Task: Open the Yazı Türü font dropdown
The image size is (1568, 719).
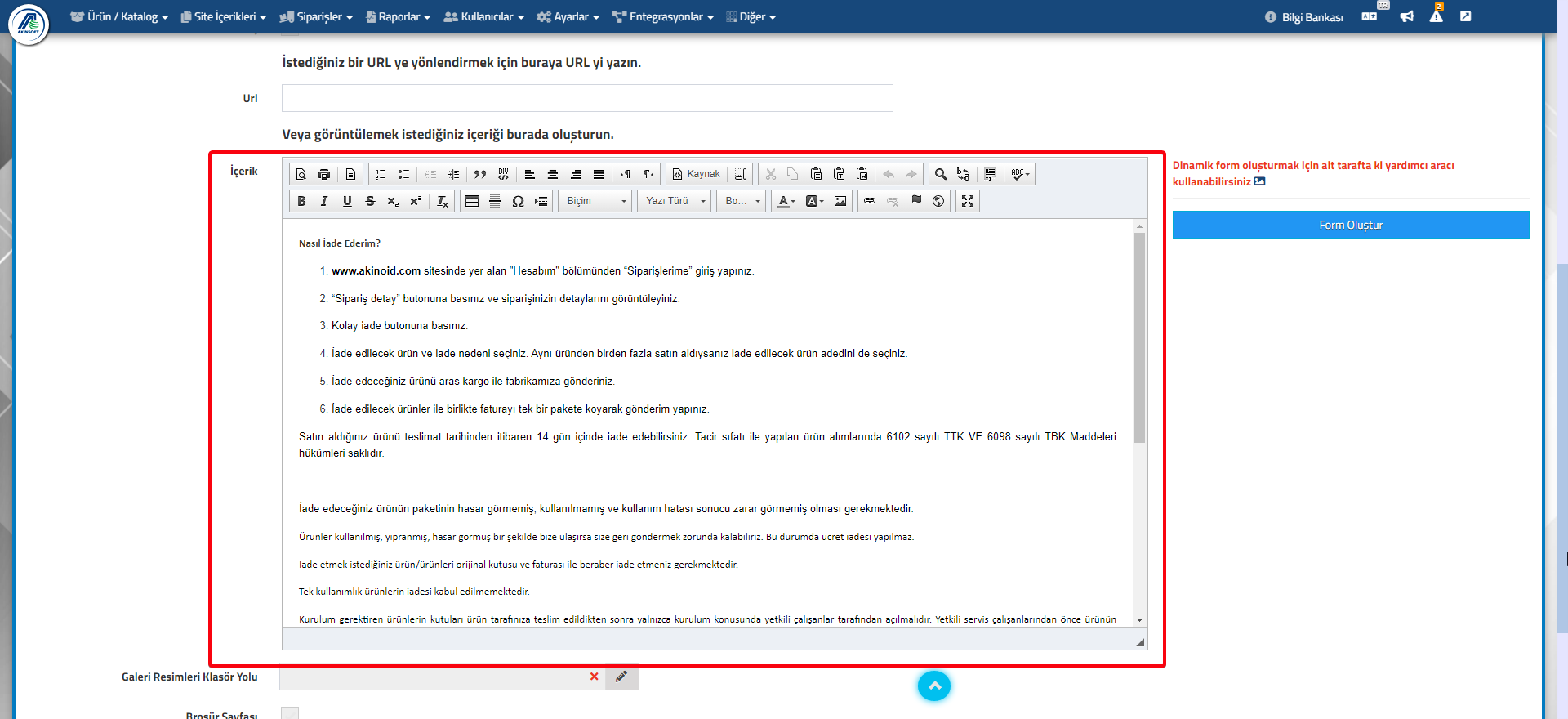Action: (x=675, y=201)
